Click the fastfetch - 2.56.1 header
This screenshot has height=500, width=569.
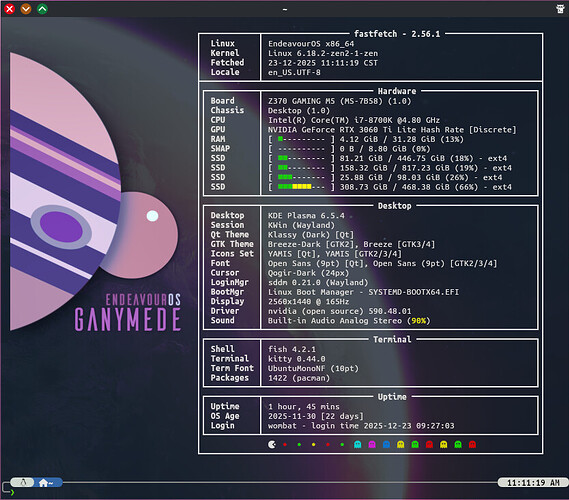click(x=397, y=34)
